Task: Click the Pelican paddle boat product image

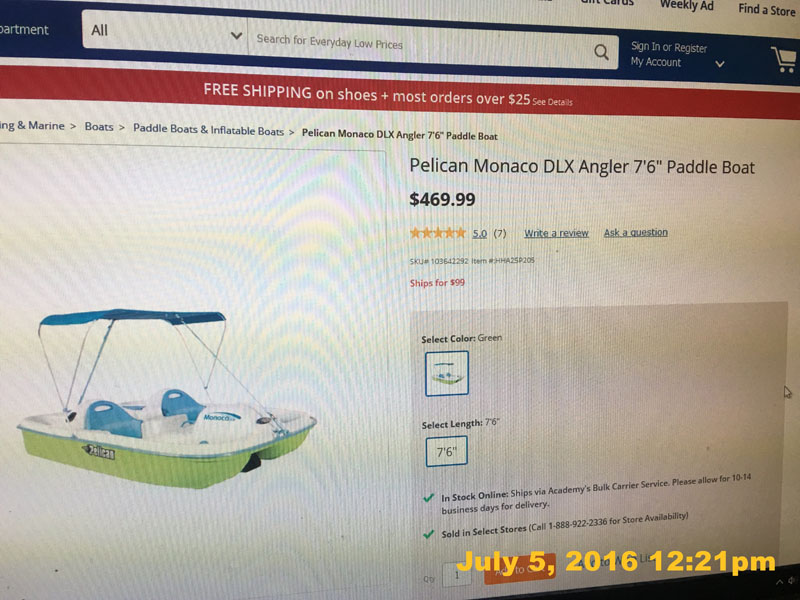Action: (167, 398)
